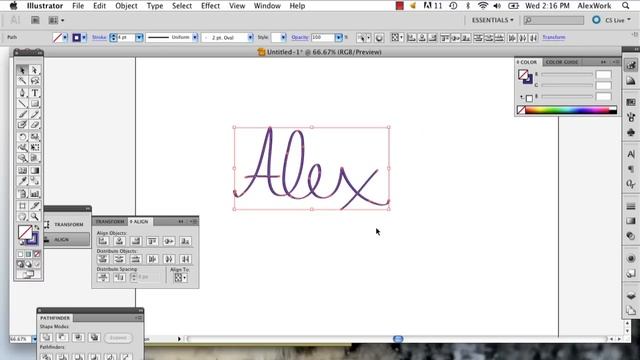
Task: Switch to the TRANSFORM tab in Align panel
Action: [x=110, y=222]
